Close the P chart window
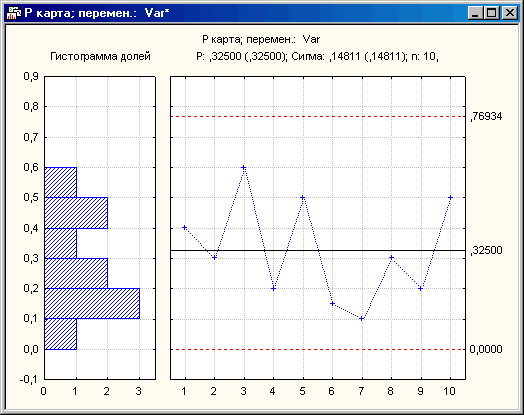524x415 pixels. point(510,13)
